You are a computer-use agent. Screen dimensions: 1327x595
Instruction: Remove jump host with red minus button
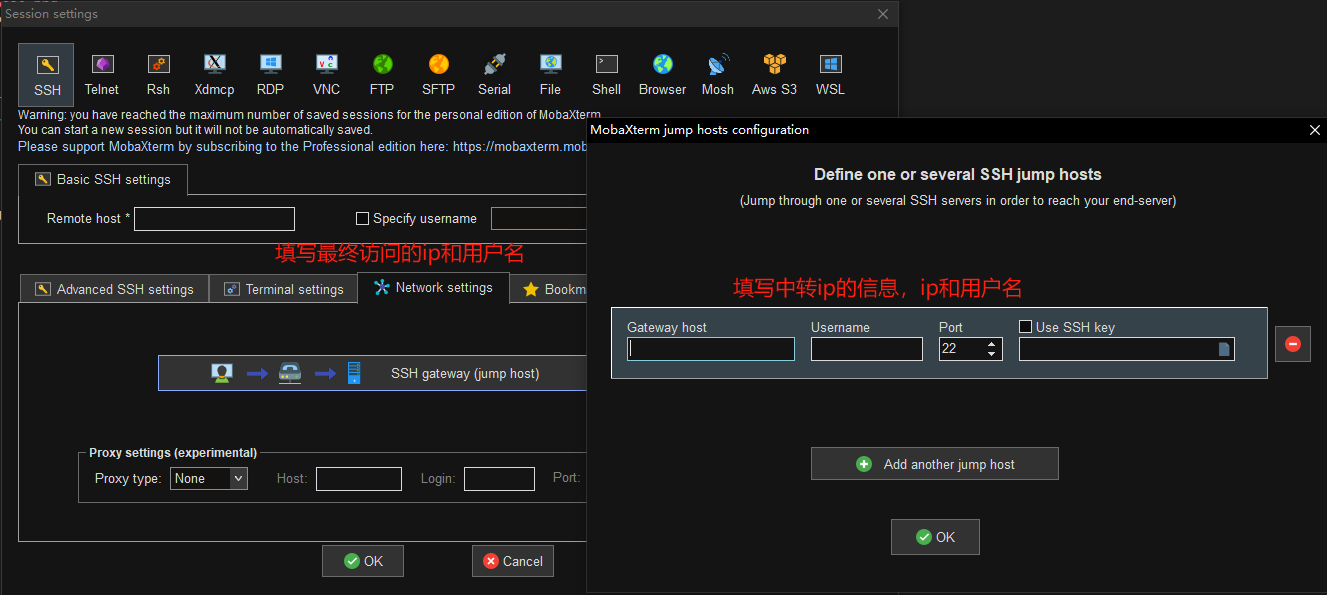click(x=1292, y=344)
